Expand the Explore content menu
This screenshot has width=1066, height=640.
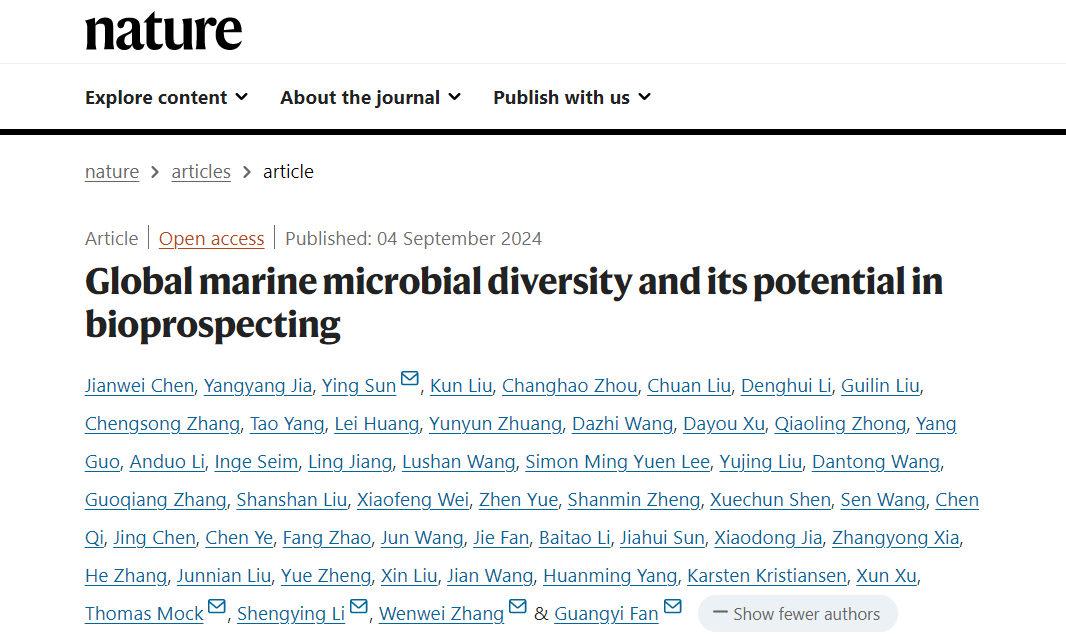tap(166, 97)
